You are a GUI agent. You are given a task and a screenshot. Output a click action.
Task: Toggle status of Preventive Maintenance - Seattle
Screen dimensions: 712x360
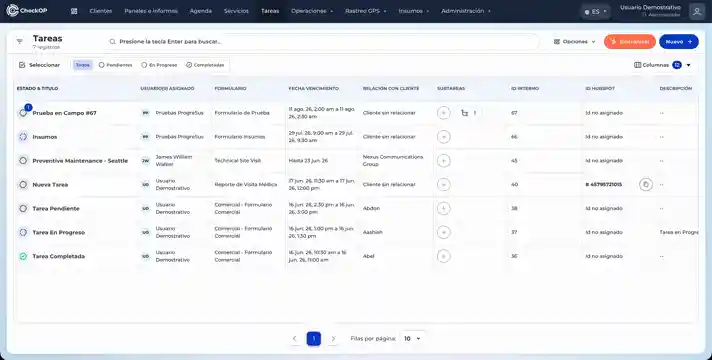coord(23,161)
